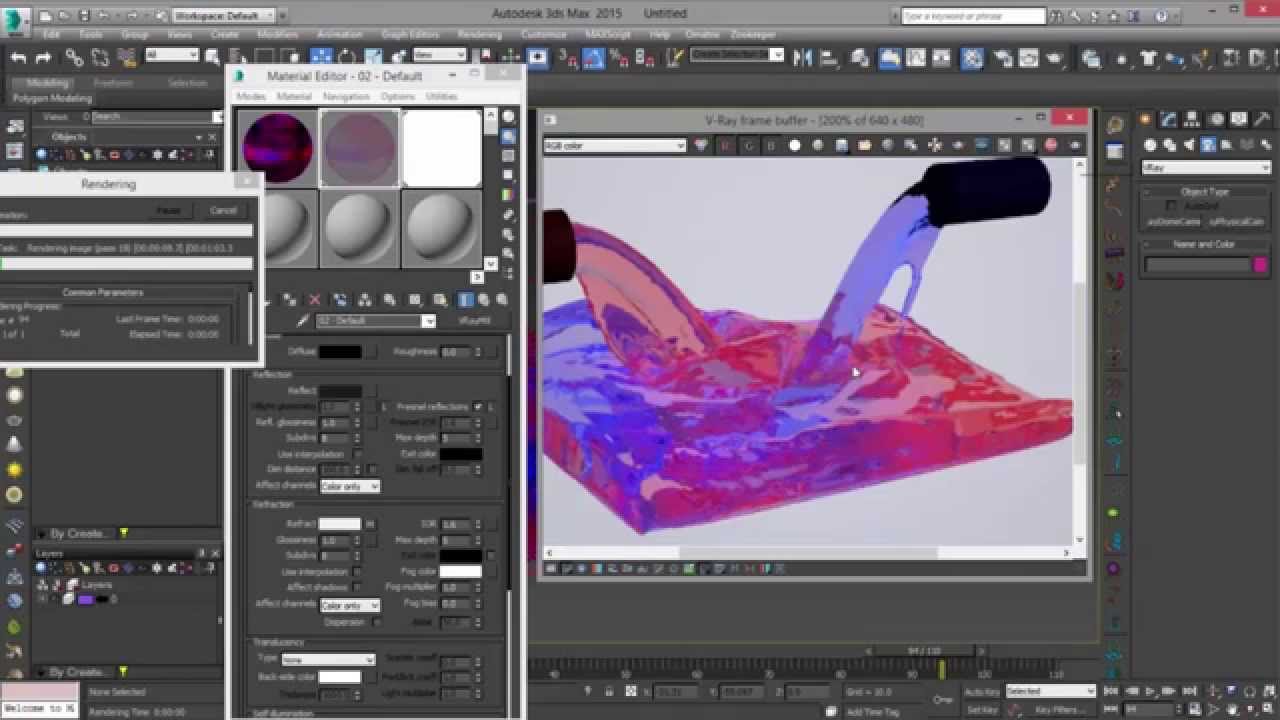Open Material Editor Utilities menu

[x=441, y=96]
